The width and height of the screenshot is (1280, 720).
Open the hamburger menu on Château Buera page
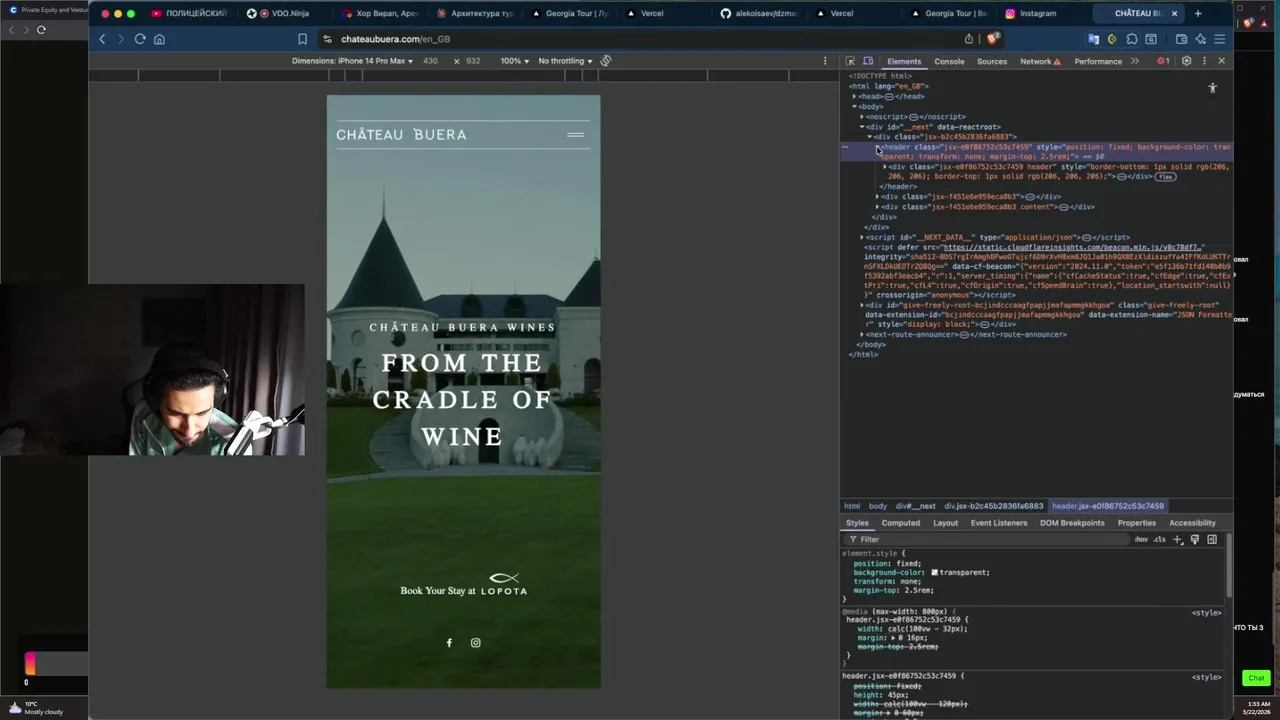coord(575,135)
